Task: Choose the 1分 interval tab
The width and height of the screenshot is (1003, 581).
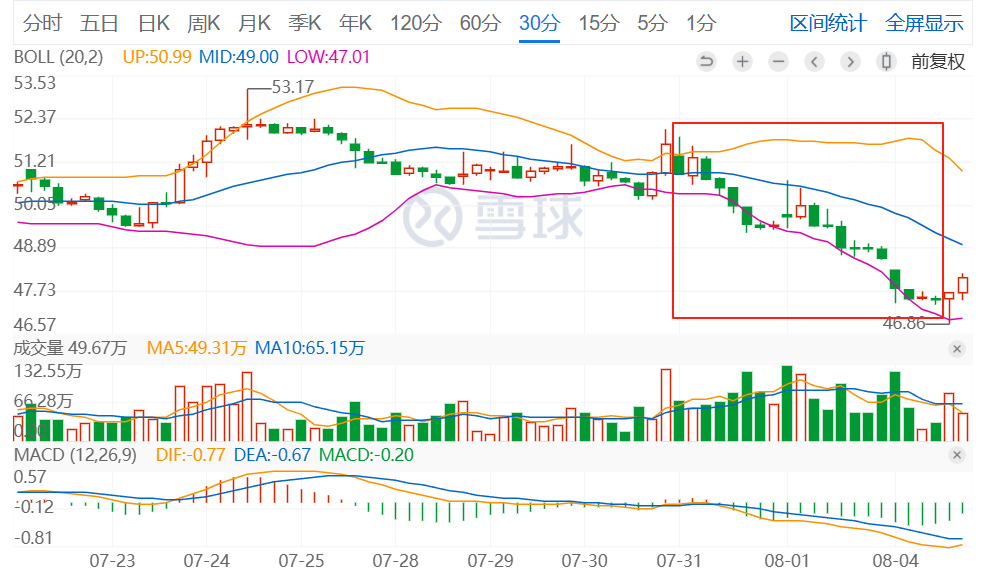Action: coord(701,24)
